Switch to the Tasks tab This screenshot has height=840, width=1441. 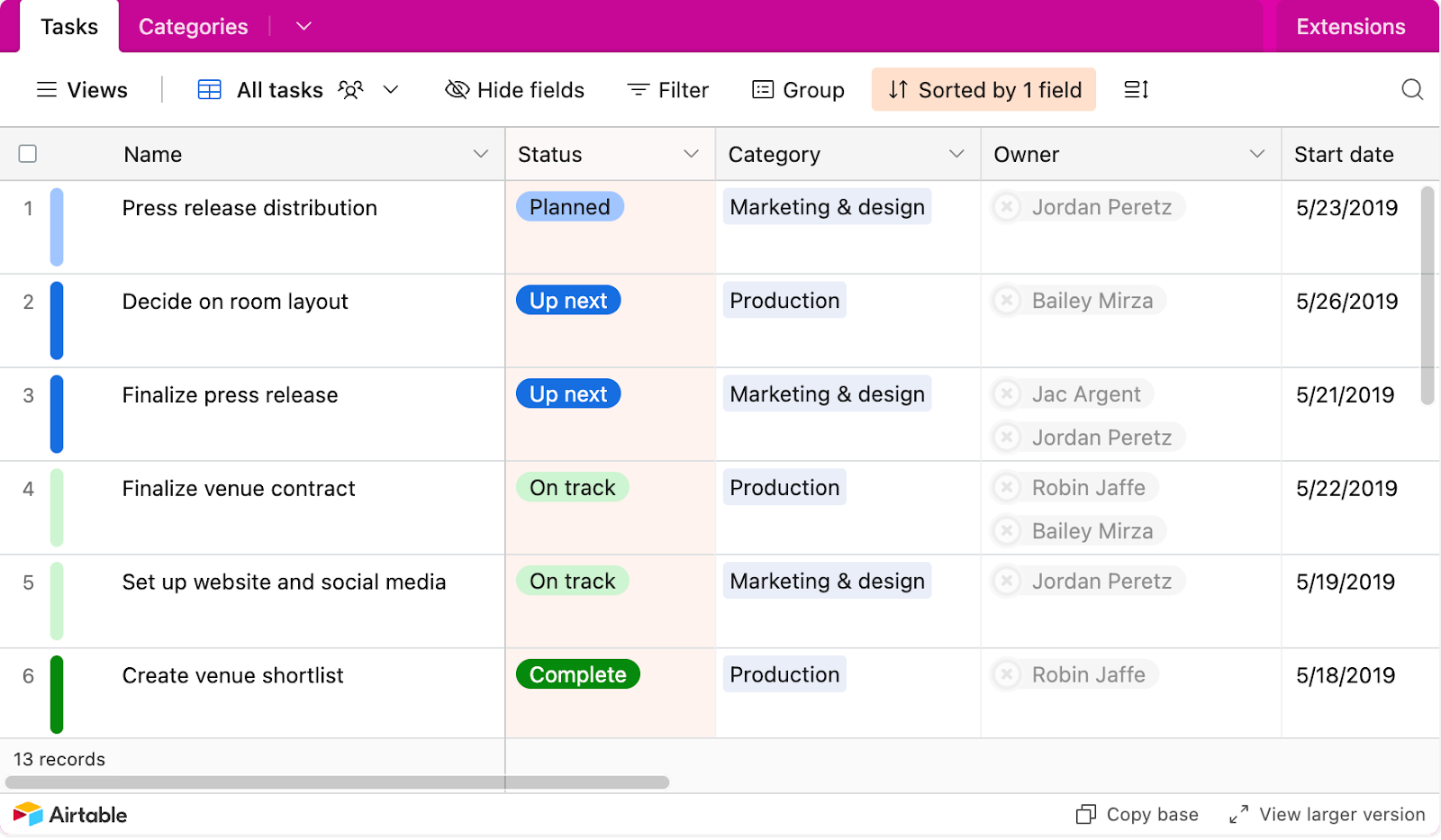point(69,27)
